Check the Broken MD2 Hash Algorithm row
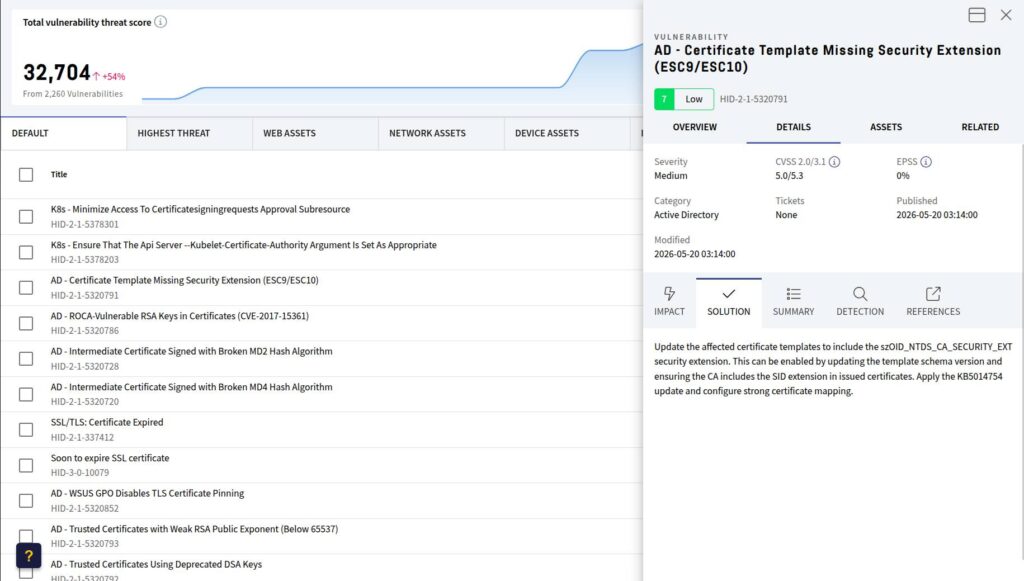This screenshot has height=581, width=1024. click(x=26, y=358)
